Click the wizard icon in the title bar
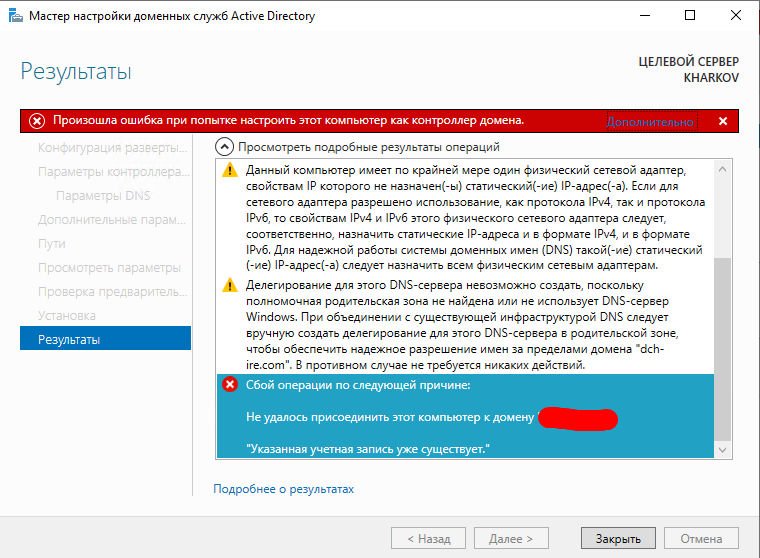This screenshot has width=760, height=558. [16, 16]
